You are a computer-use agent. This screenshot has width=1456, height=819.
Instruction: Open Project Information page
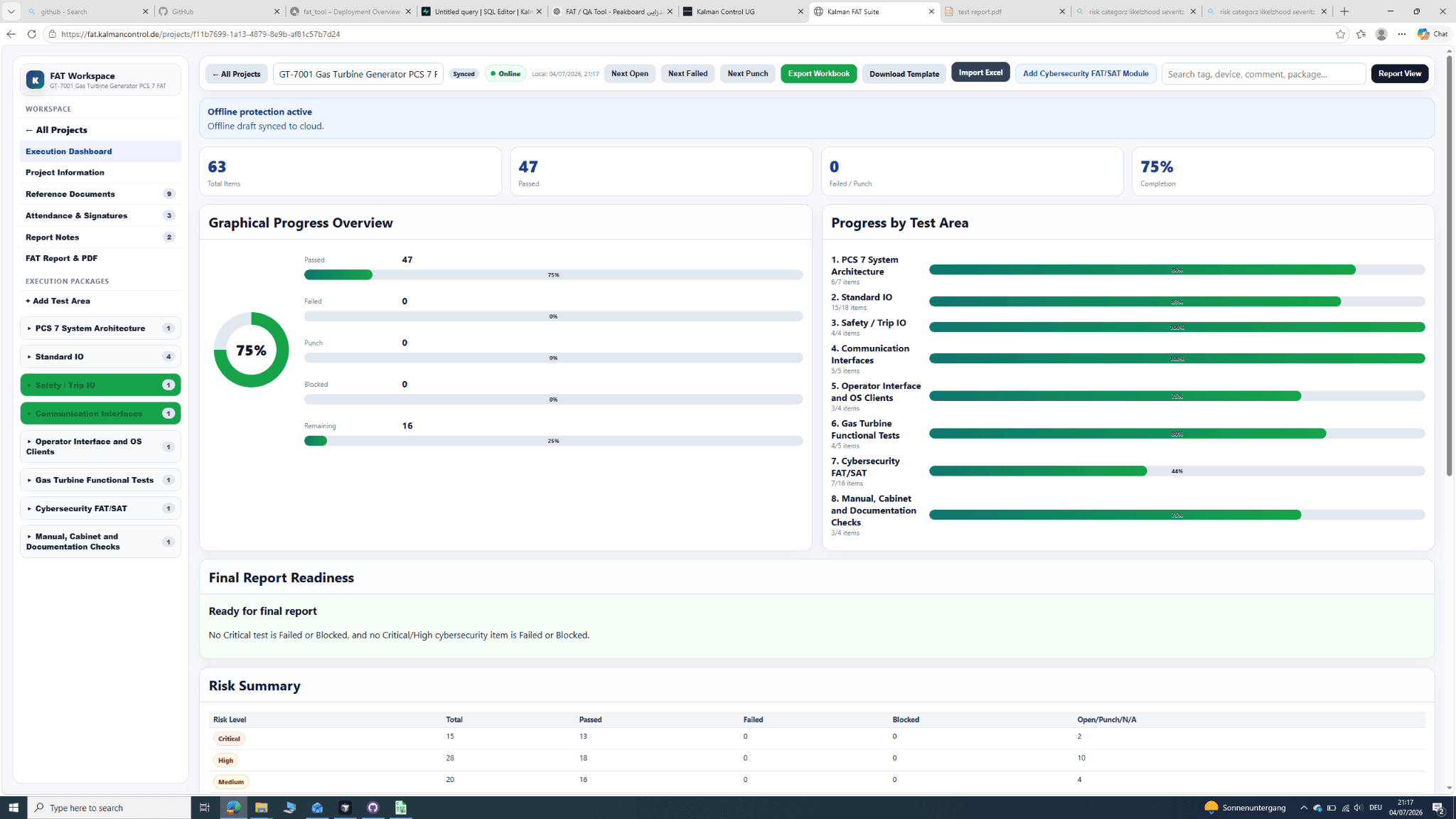tap(100, 173)
